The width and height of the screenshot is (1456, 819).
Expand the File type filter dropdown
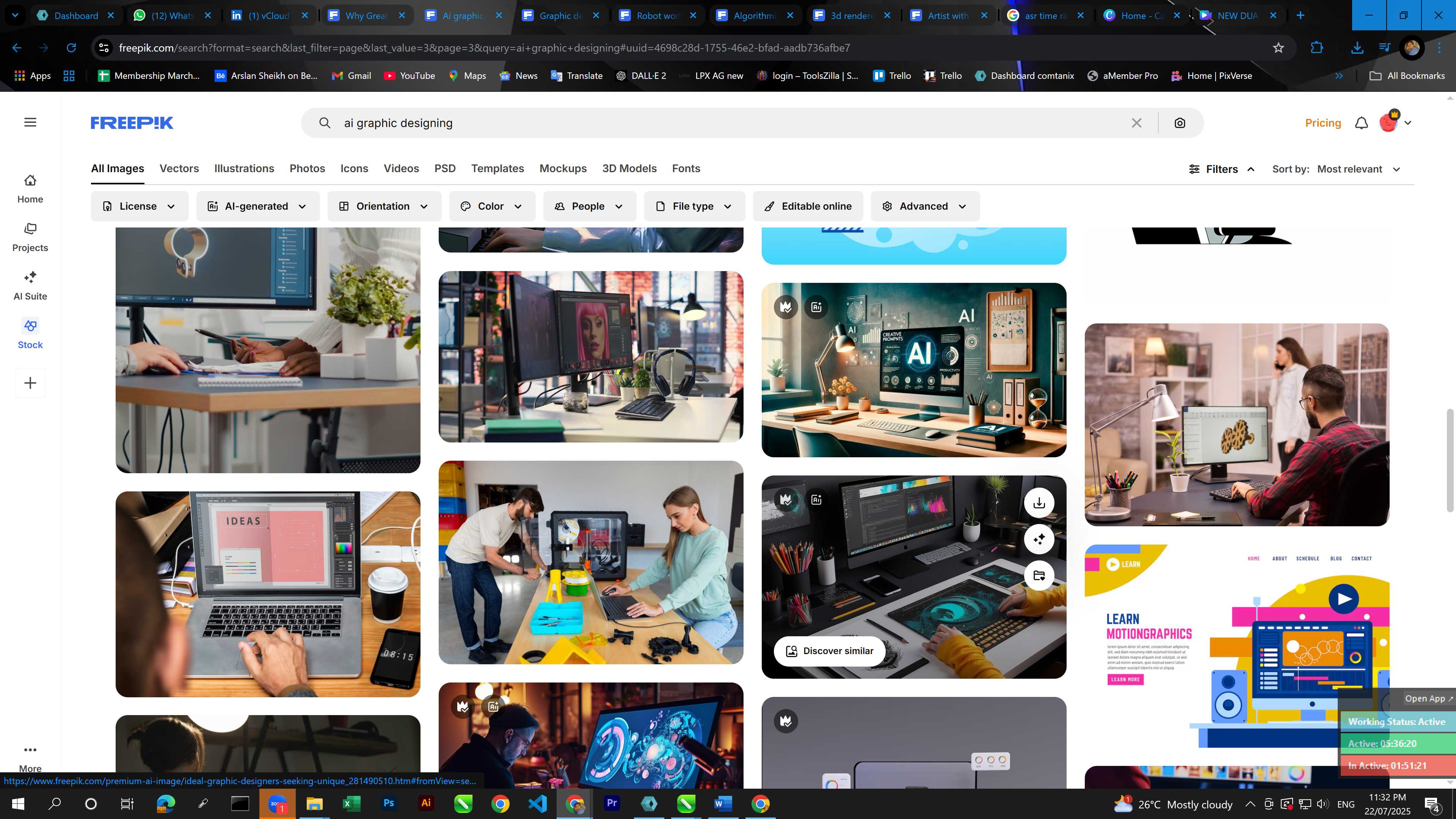(x=695, y=206)
